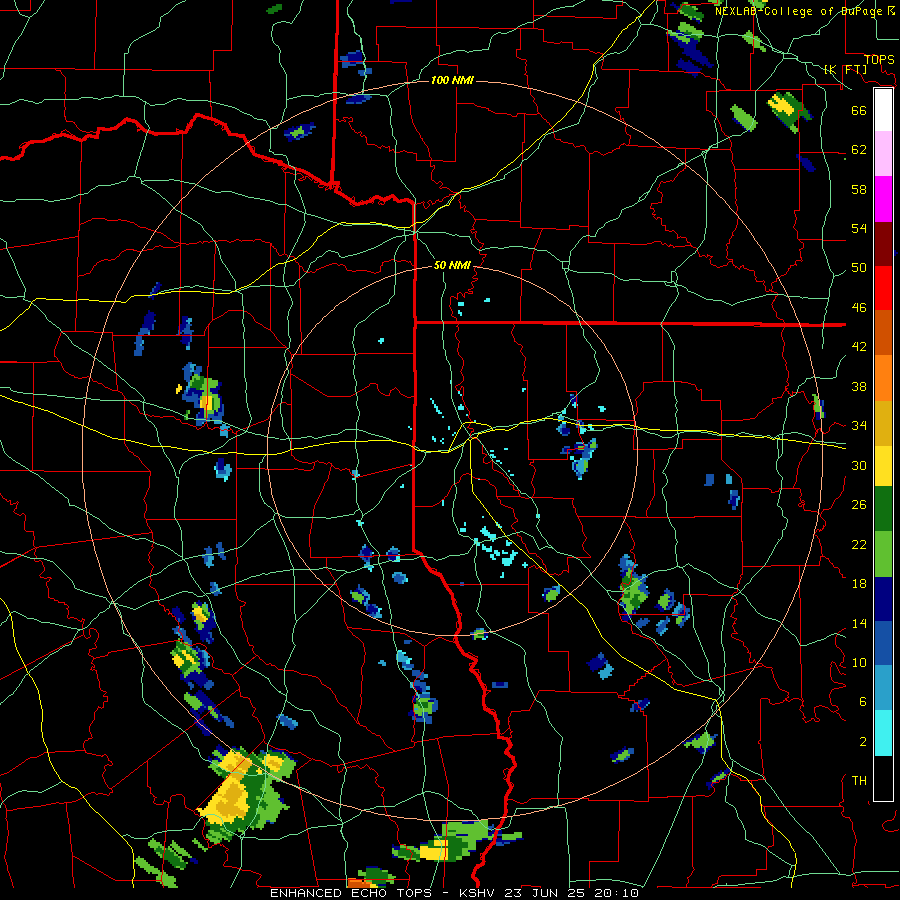Click the "ENHANCED ECHO TOPS" product title
Screen dimensions: 900x900
pos(351,893)
